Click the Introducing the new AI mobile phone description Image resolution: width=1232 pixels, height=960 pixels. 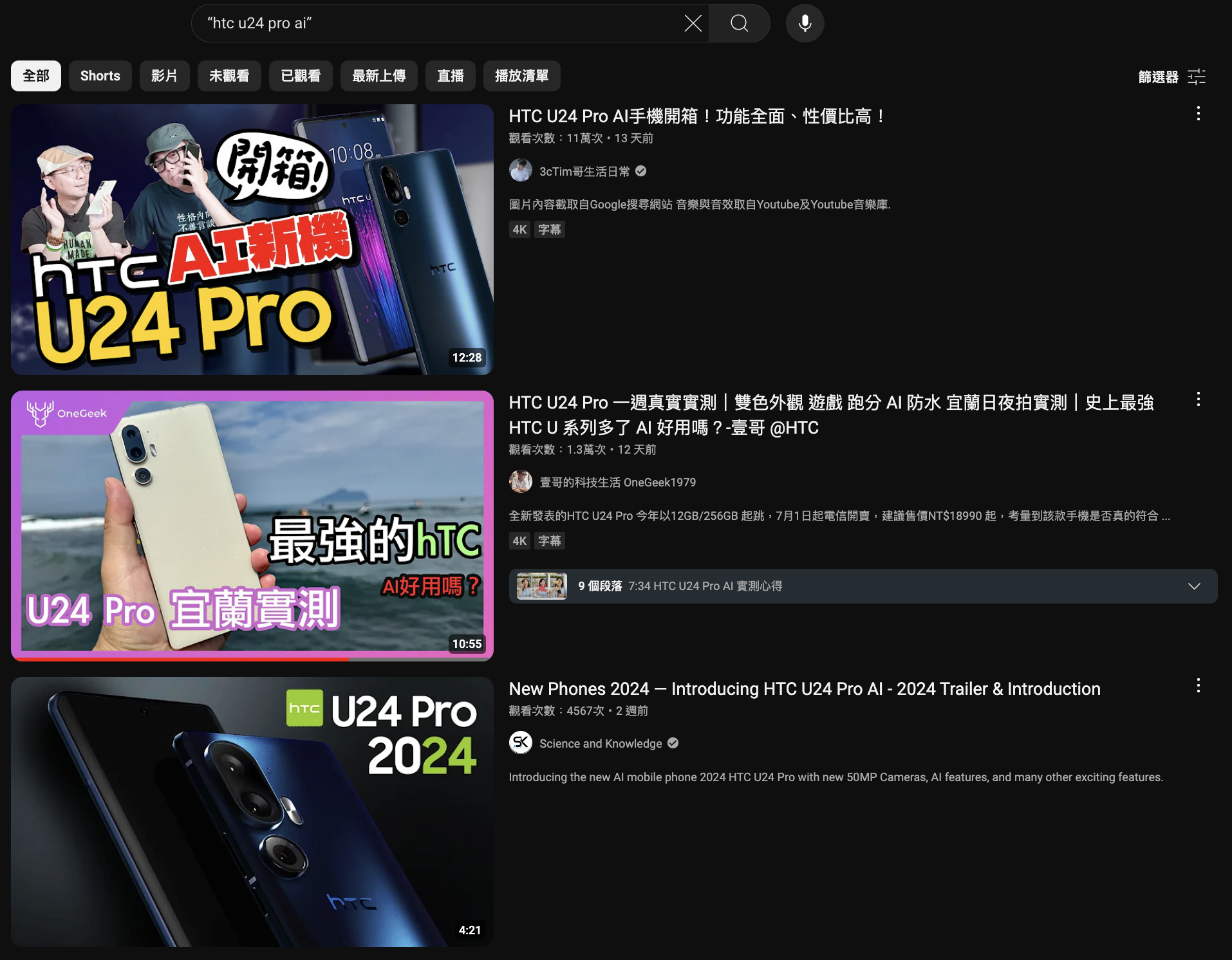click(x=835, y=777)
